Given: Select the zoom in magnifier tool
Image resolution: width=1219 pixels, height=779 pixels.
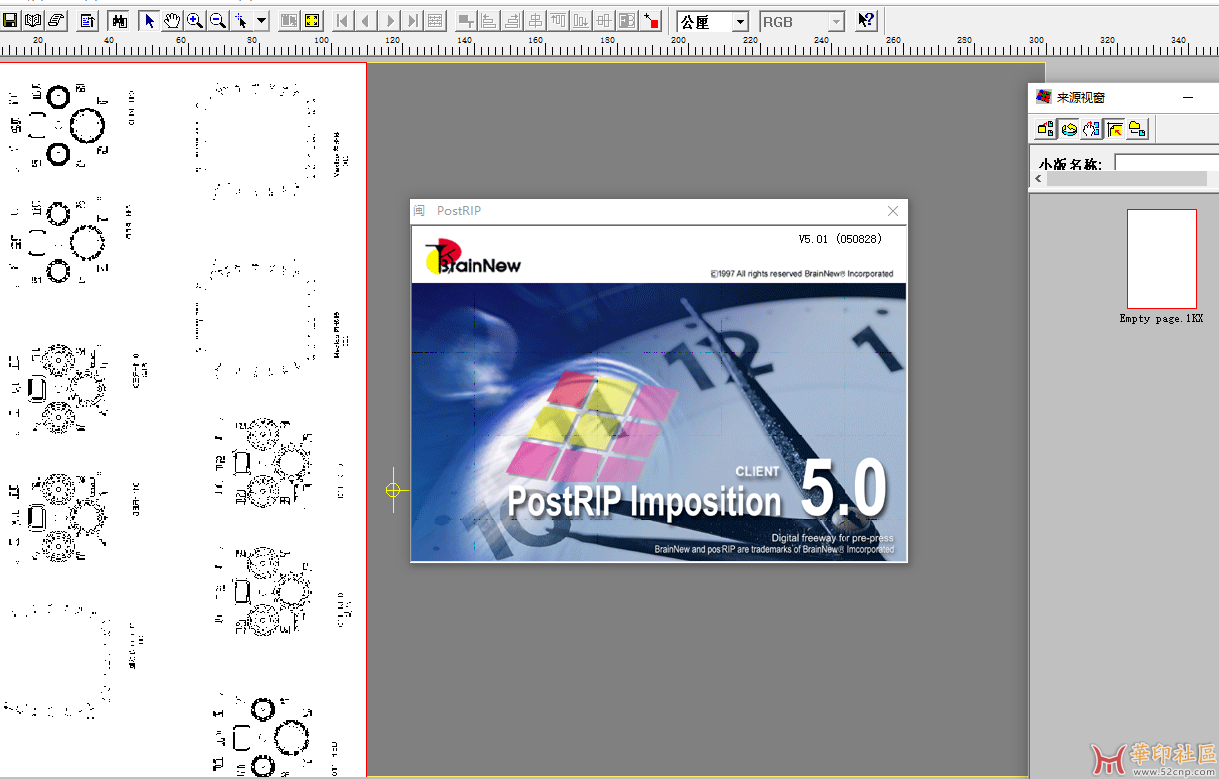Looking at the screenshot, I should coord(195,20).
